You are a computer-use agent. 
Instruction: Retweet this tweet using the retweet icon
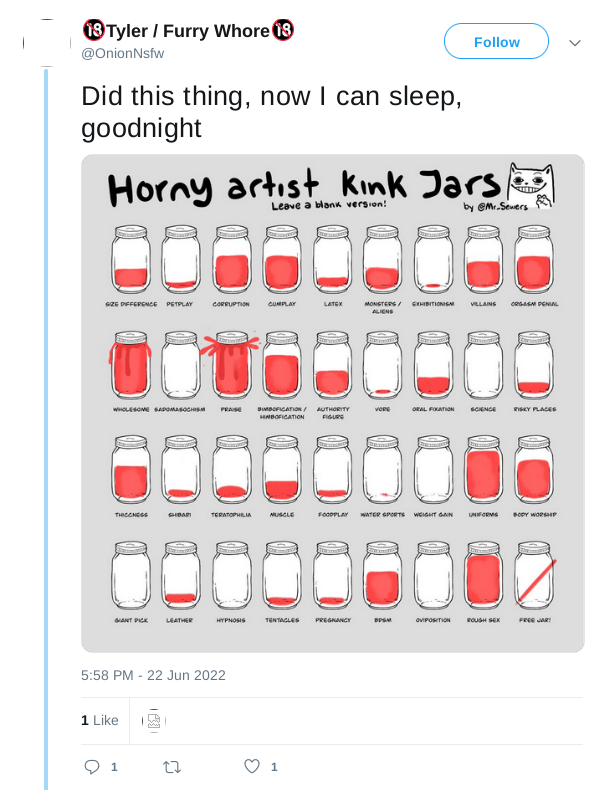172,767
